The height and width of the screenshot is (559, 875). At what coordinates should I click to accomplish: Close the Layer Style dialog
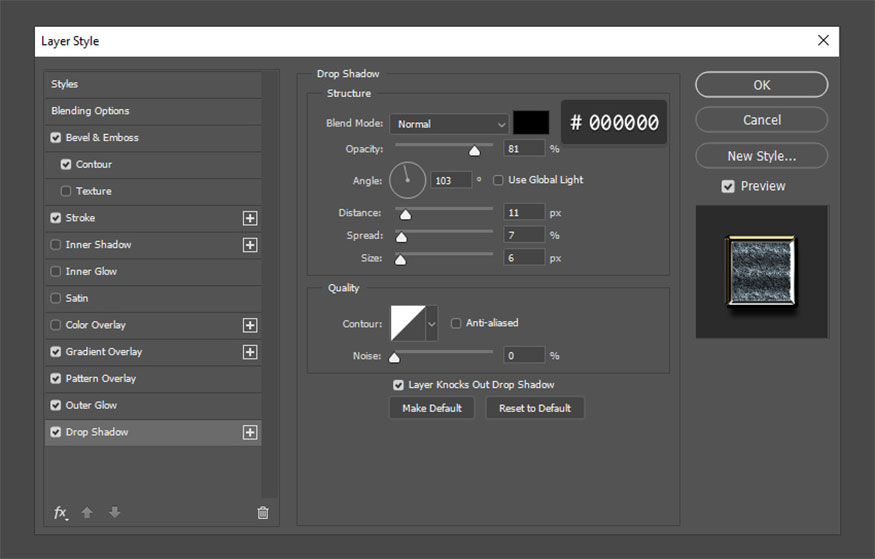(x=823, y=40)
